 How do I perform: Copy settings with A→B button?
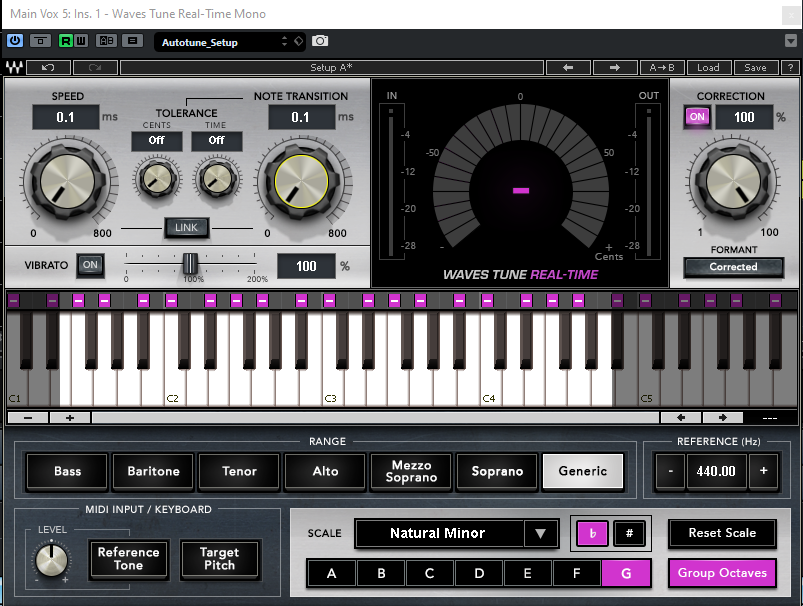[x=662, y=68]
